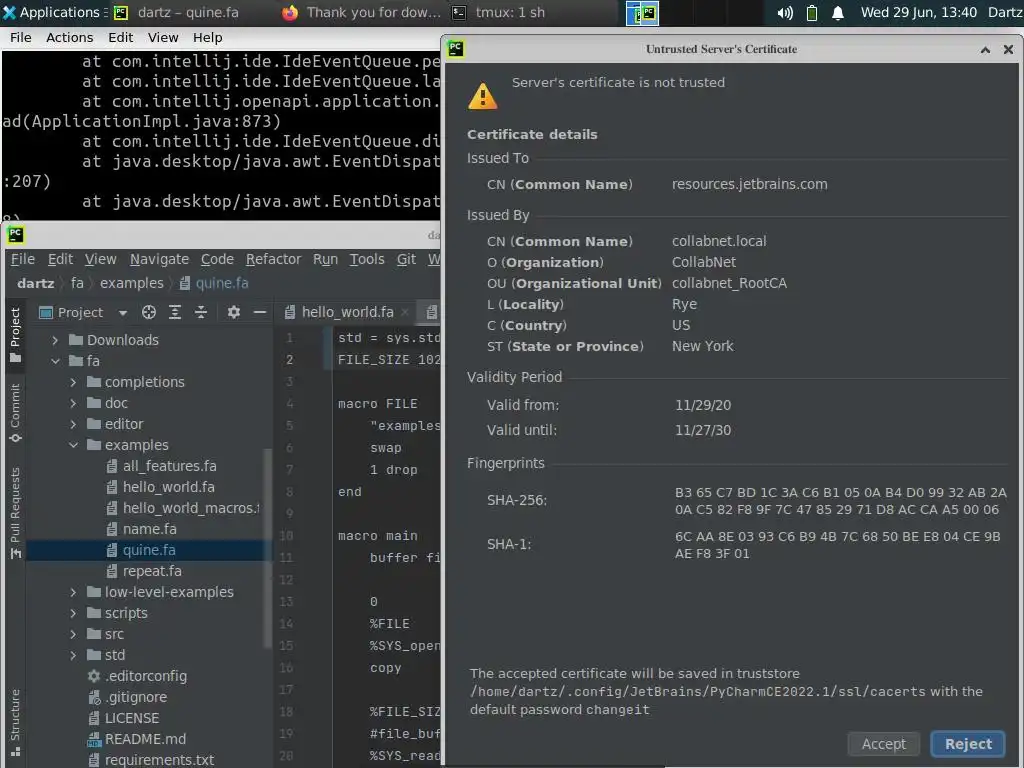Screen dimensions: 1024x768
Task: Open PyCharm Tools menu
Action: (366, 259)
